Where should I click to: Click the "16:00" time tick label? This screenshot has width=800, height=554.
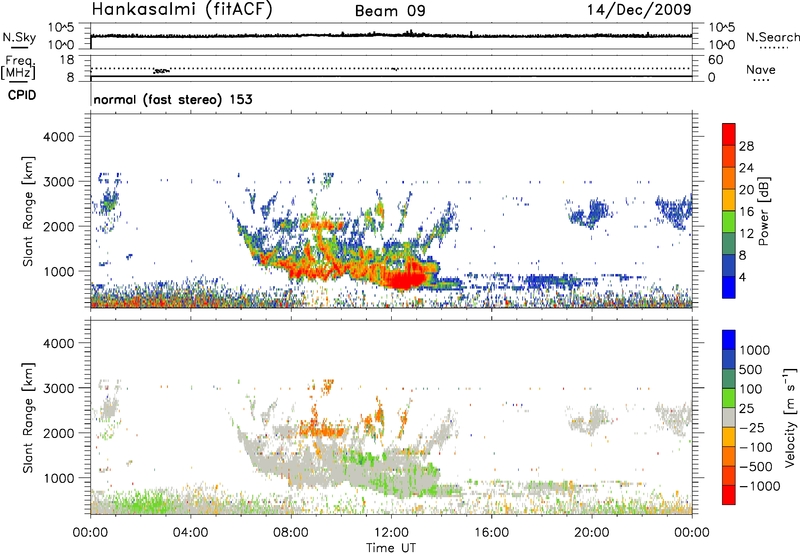[491, 533]
